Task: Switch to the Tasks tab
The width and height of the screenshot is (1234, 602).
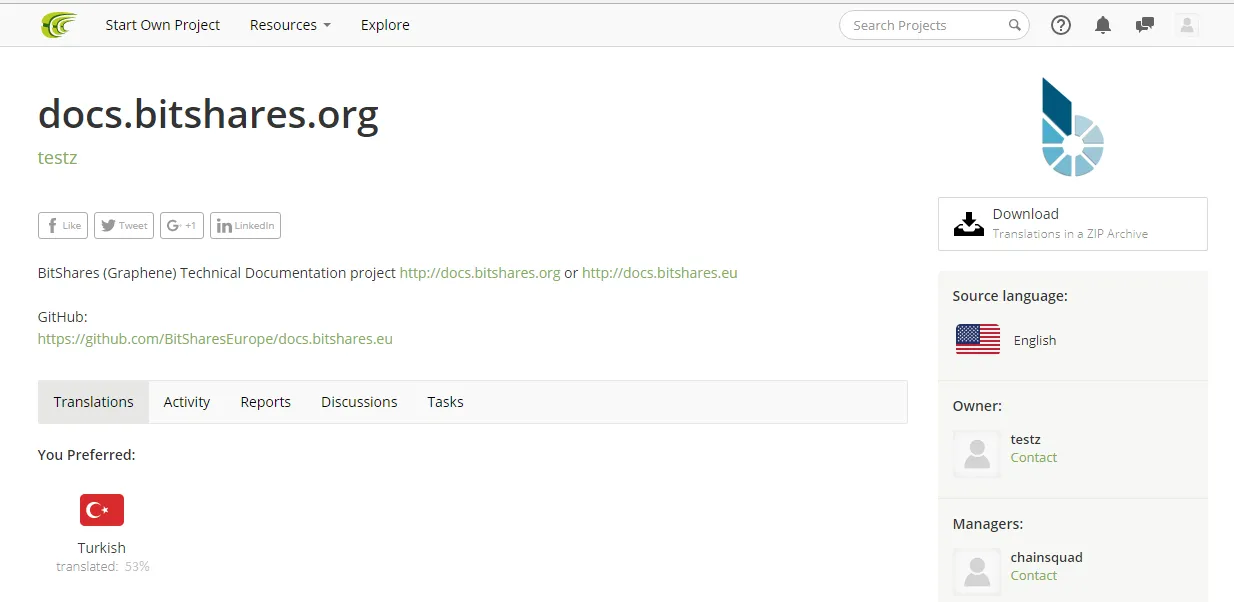Action: pos(445,402)
